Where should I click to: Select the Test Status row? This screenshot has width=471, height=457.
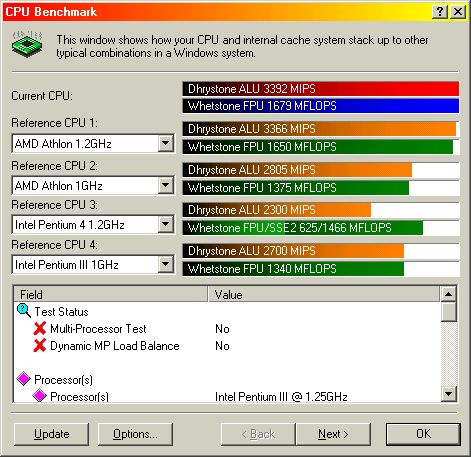pos(227,312)
